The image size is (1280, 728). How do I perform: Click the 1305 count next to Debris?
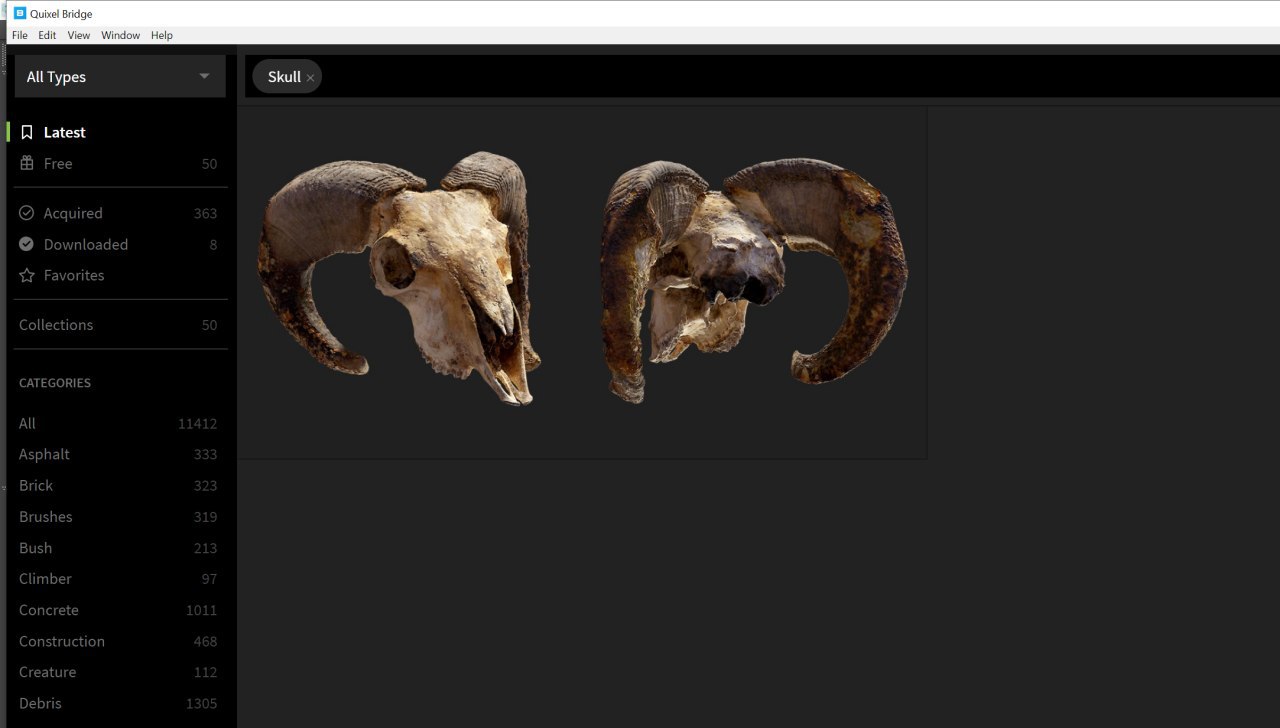coord(201,704)
